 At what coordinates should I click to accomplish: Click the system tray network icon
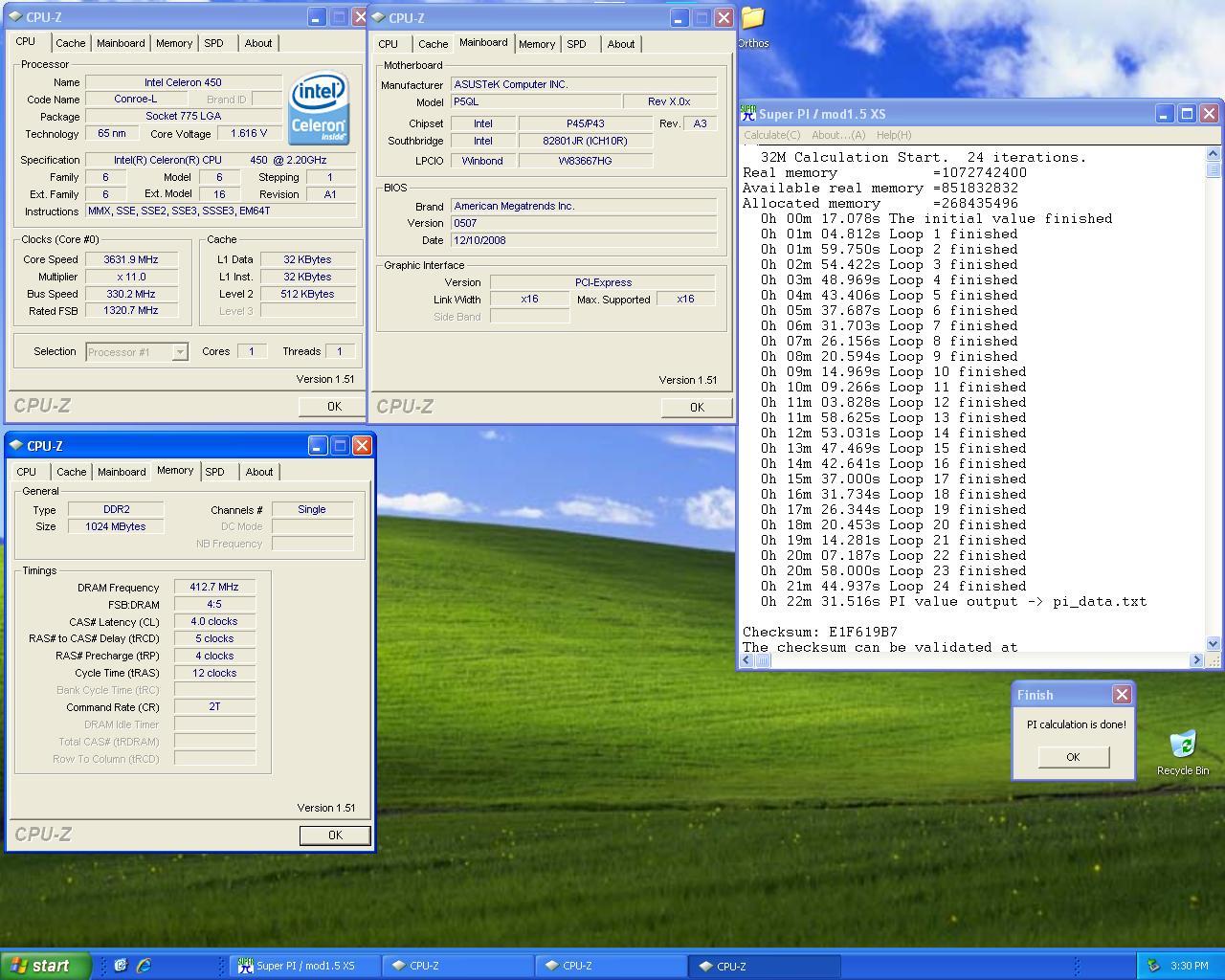pos(1153,966)
